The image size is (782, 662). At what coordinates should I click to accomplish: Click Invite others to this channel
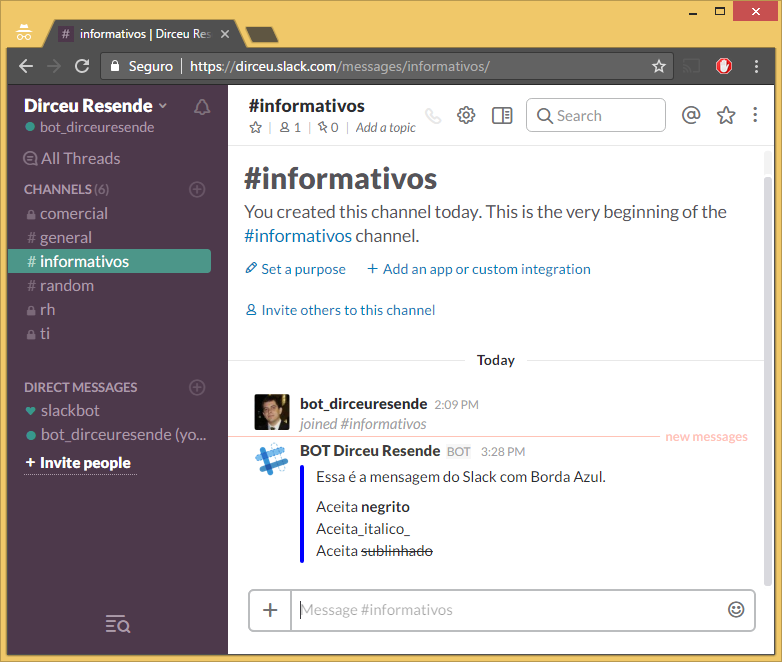(x=347, y=310)
